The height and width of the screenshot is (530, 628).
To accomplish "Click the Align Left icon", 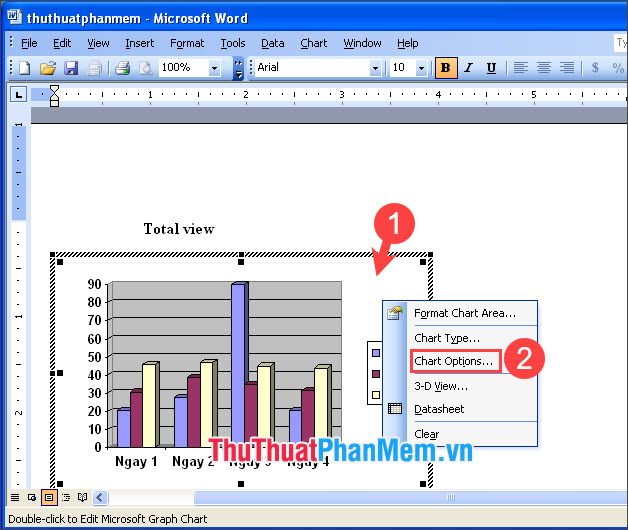I will point(521,68).
